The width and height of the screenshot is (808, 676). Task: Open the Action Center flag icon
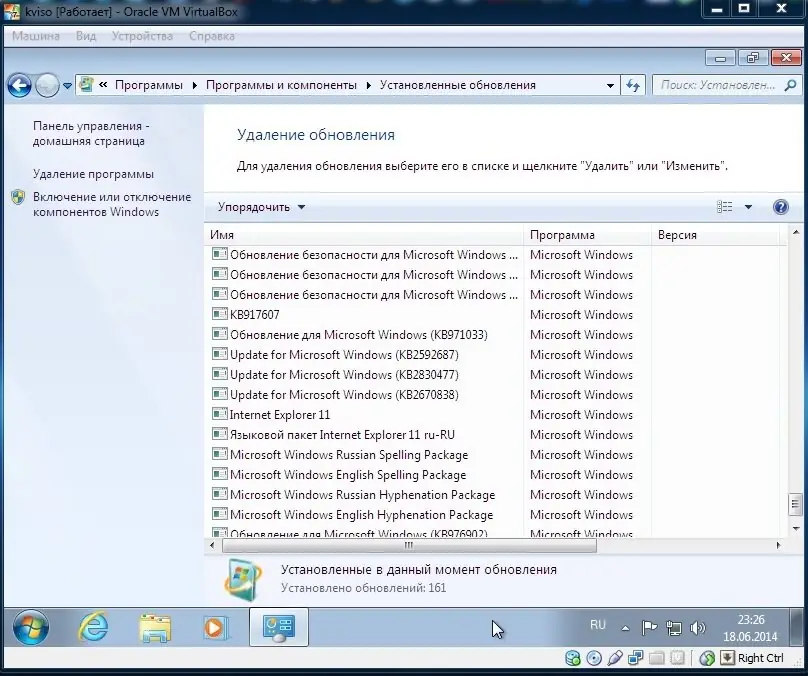649,628
